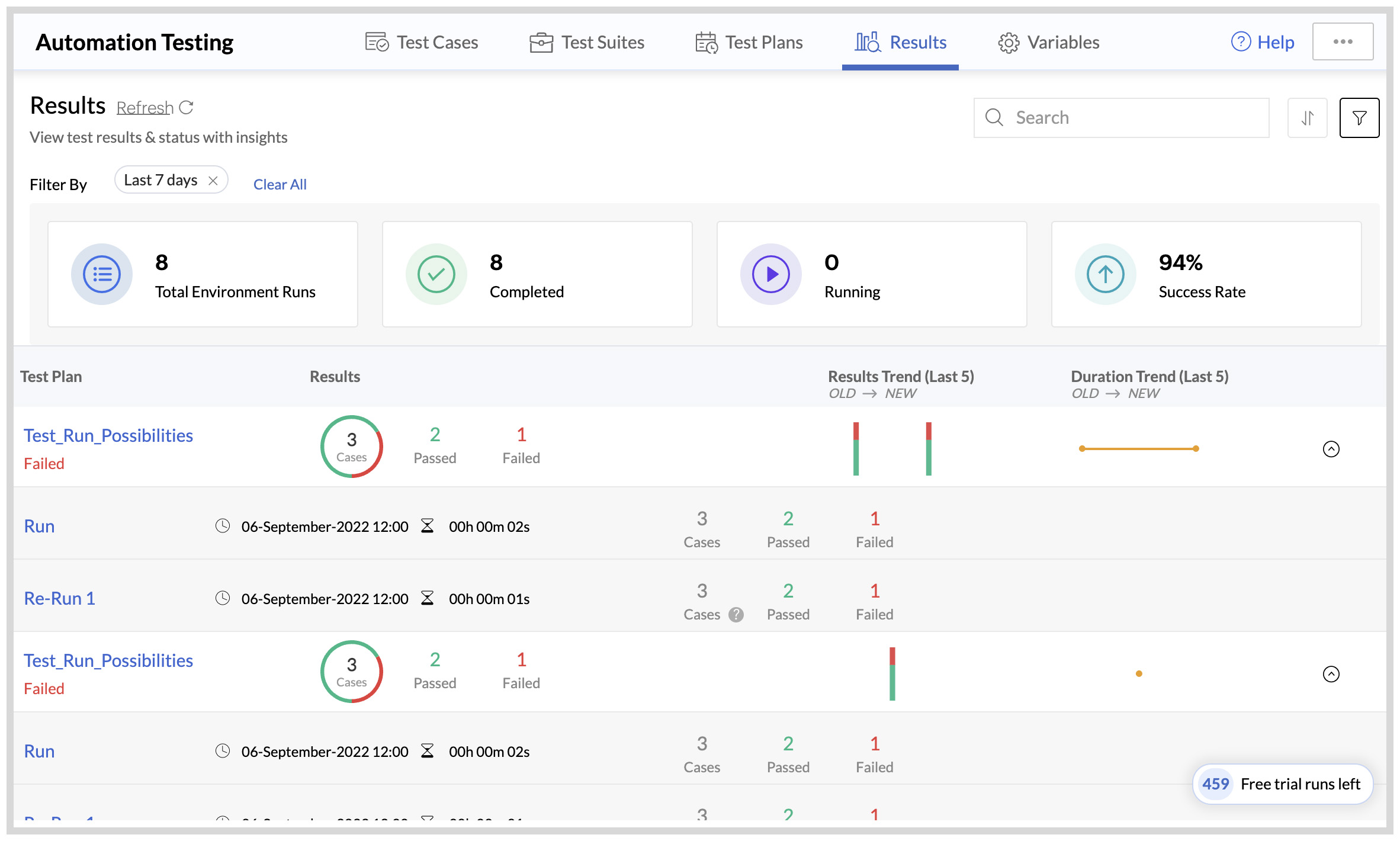This screenshot has width=1400, height=841.
Task: Remove the Last 7 days filter chip
Action: point(213,181)
